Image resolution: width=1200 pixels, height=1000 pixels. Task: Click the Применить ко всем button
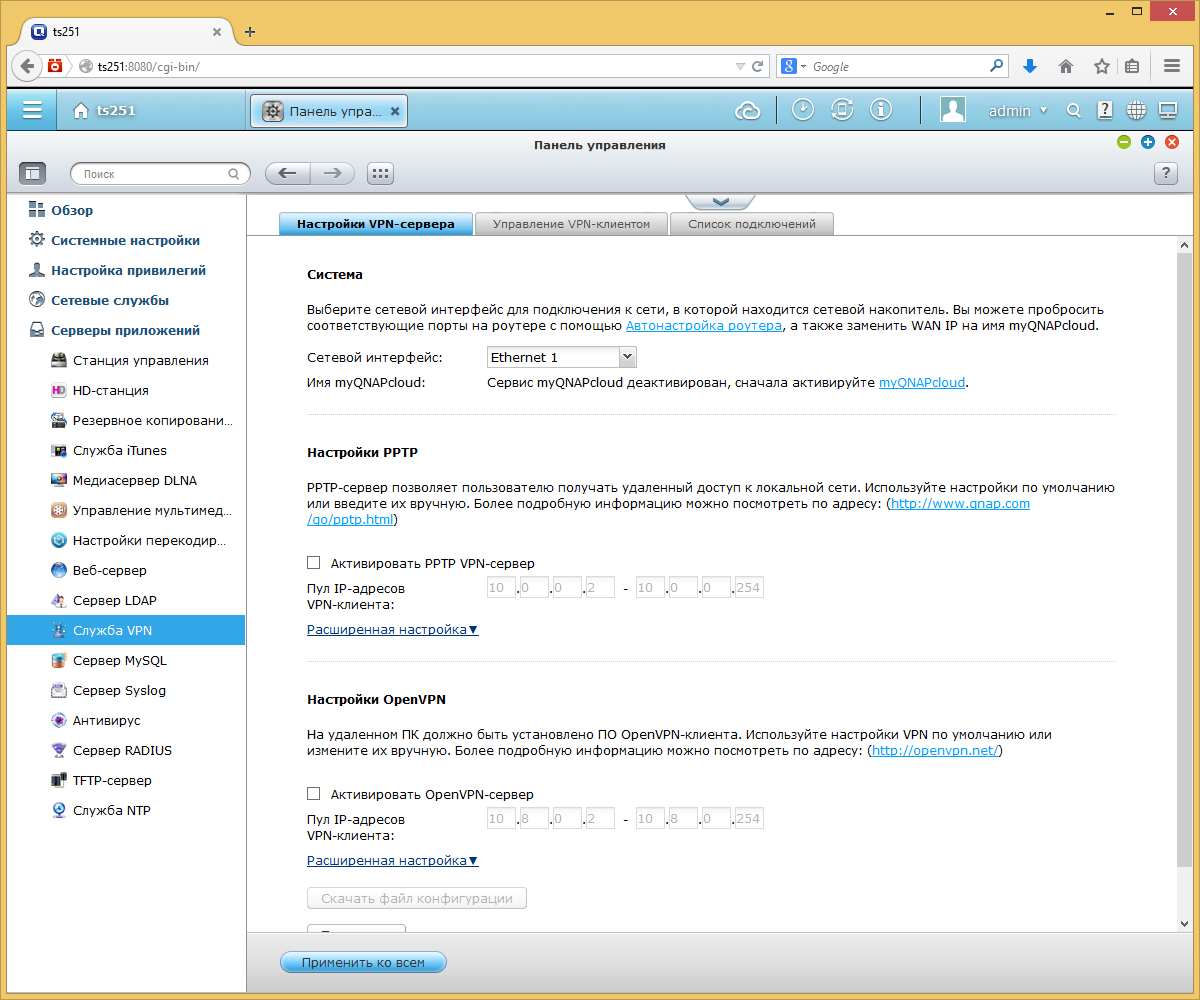pyautogui.click(x=363, y=963)
